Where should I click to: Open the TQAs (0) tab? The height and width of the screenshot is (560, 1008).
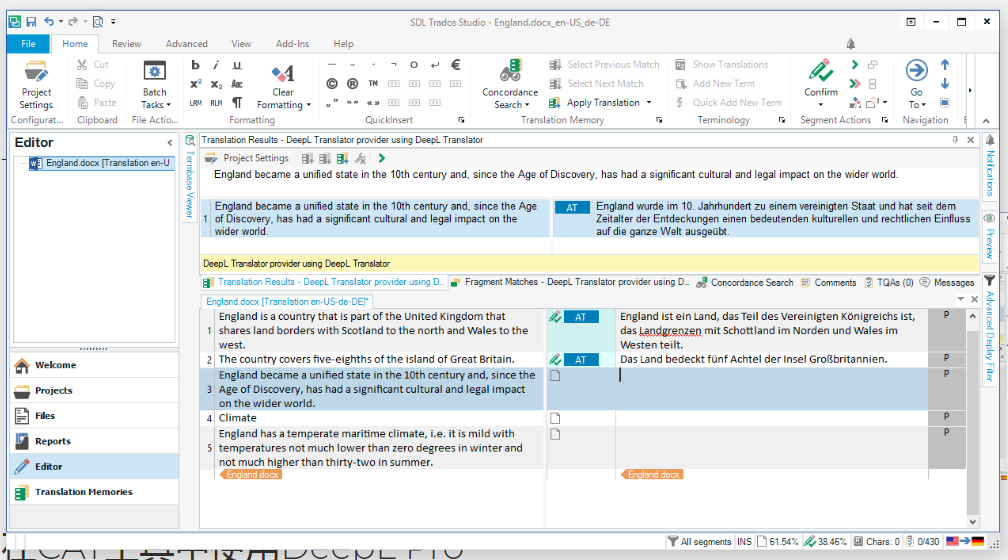(x=889, y=282)
